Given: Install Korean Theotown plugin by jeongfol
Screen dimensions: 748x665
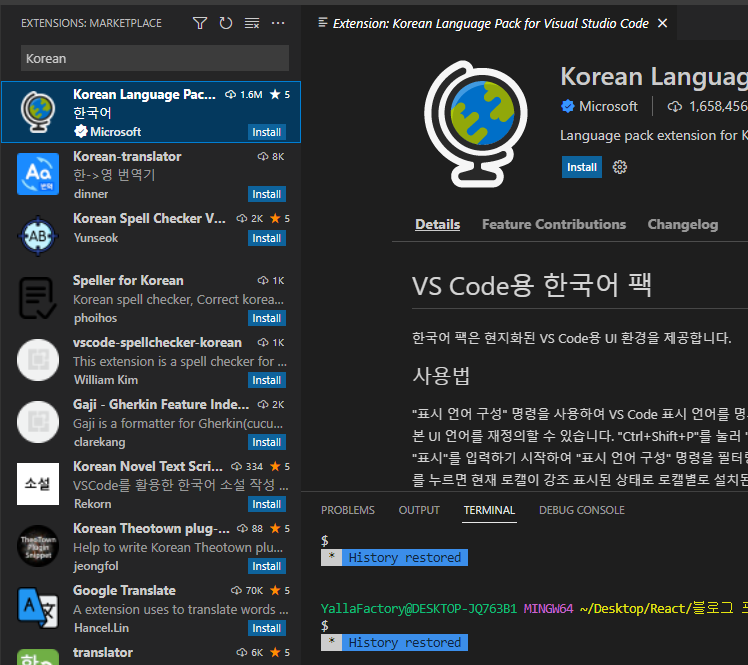Looking at the screenshot, I should point(267,566).
